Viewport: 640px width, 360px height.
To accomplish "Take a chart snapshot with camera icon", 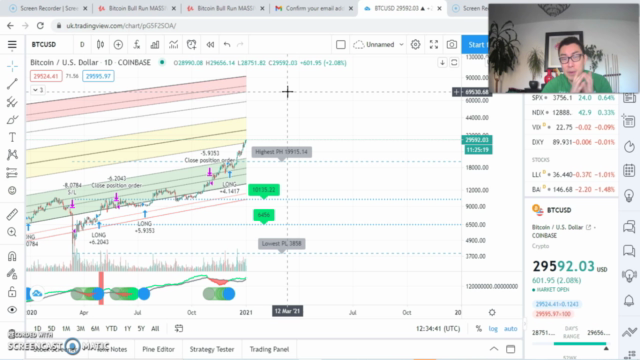I will (451, 44).
